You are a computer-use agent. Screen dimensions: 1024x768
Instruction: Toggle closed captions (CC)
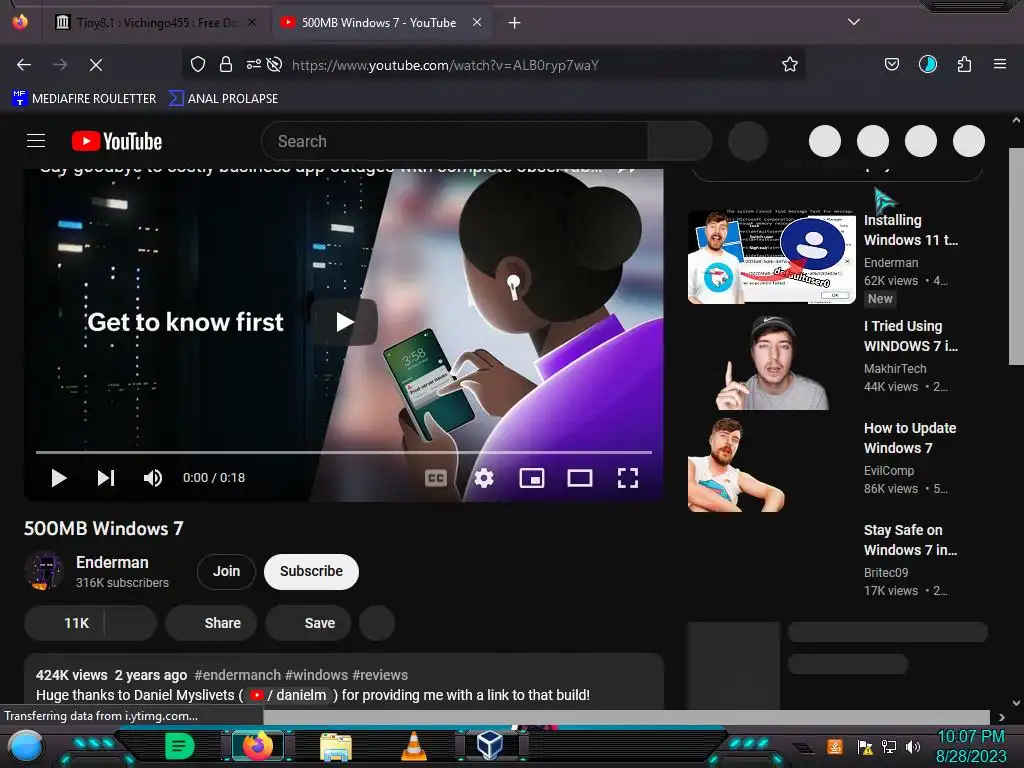[x=436, y=478]
